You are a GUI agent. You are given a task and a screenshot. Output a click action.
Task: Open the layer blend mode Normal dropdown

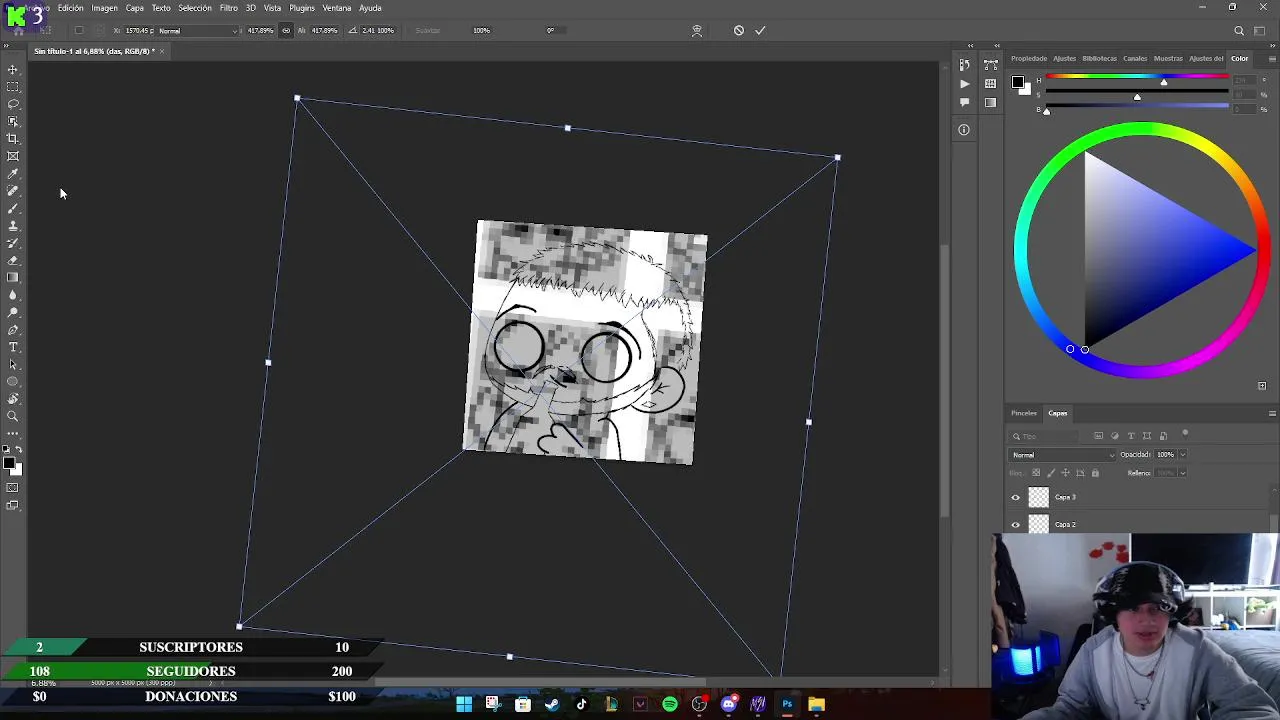pos(1062,455)
